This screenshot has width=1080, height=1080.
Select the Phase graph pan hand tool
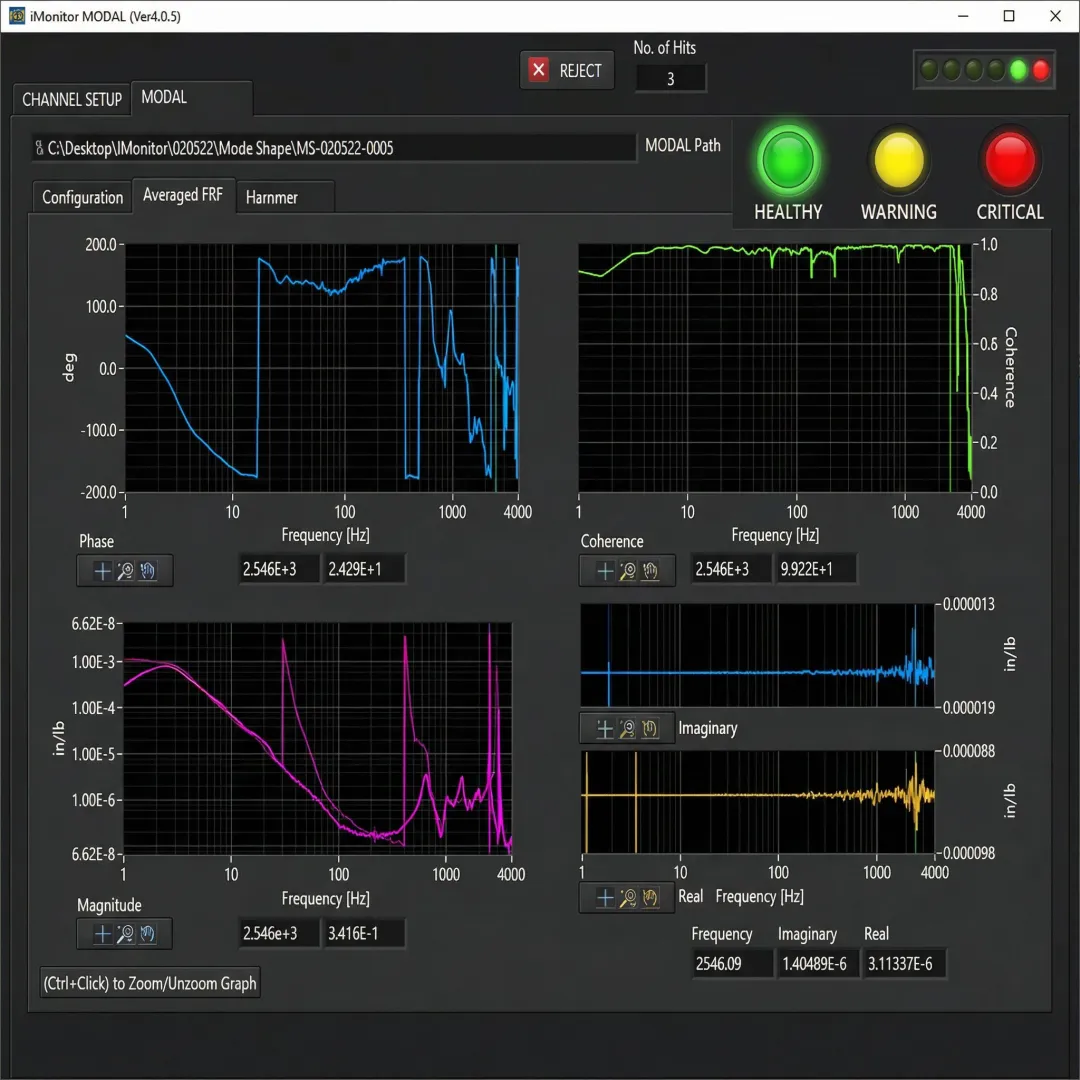pyautogui.click(x=147, y=571)
